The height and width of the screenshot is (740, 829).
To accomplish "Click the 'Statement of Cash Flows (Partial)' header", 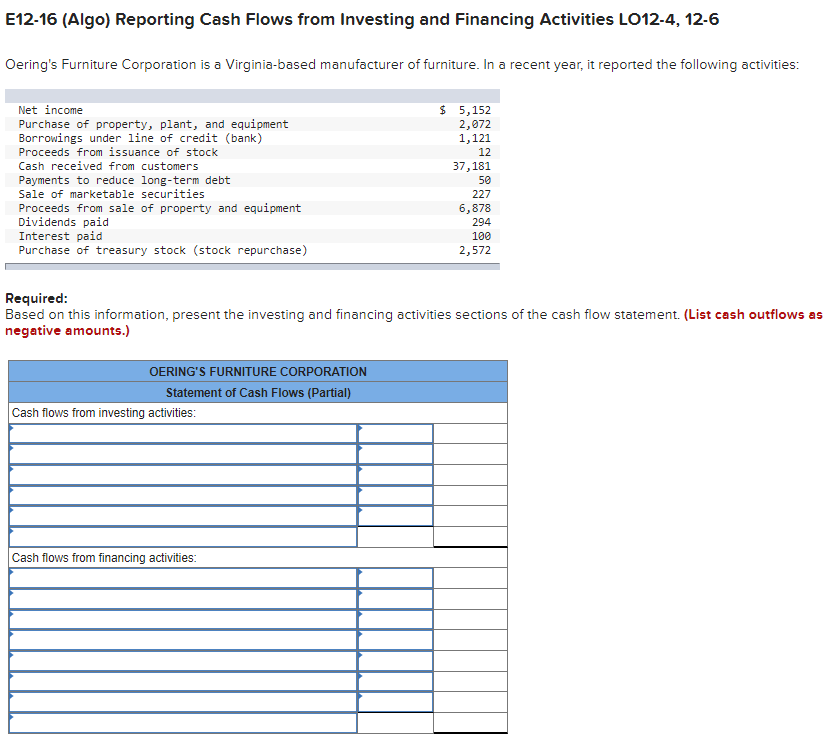I will click(x=257, y=392).
